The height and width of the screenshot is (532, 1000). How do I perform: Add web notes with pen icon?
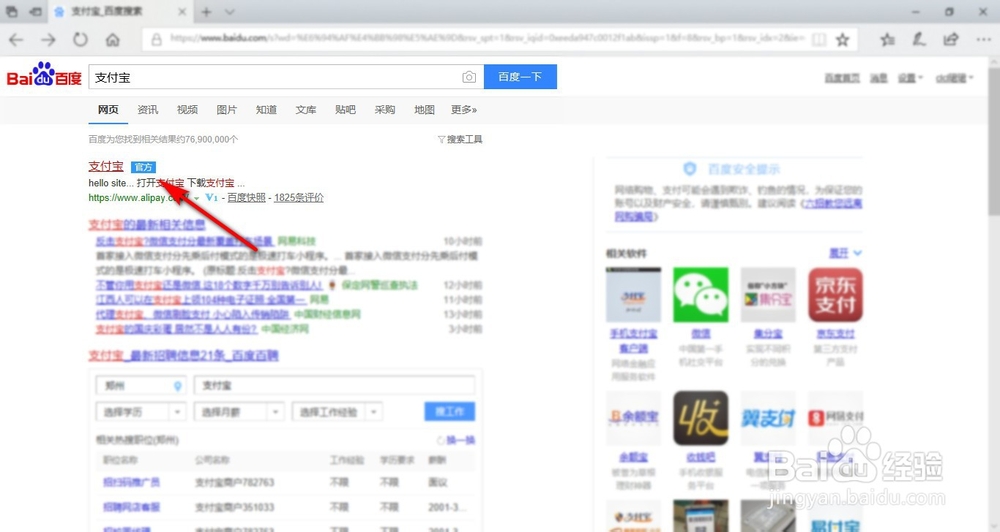point(919,40)
